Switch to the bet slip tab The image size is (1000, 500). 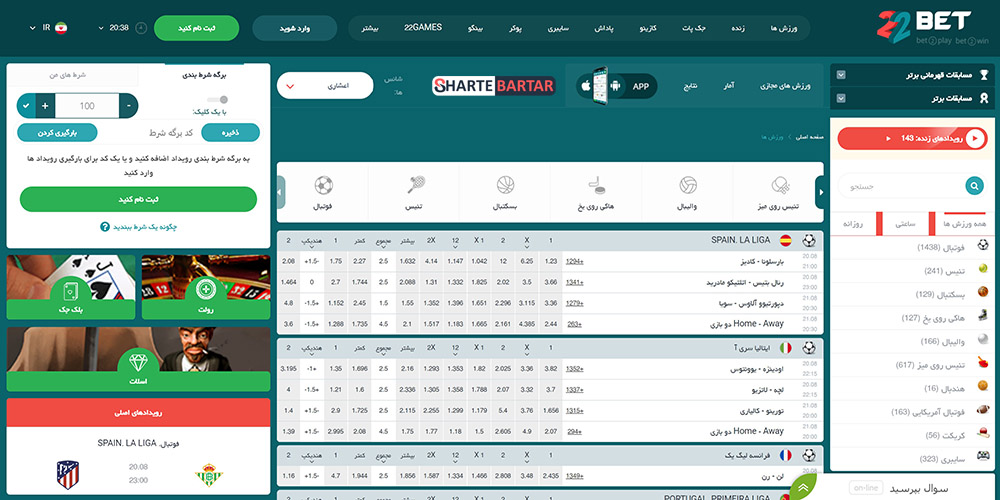coord(204,75)
